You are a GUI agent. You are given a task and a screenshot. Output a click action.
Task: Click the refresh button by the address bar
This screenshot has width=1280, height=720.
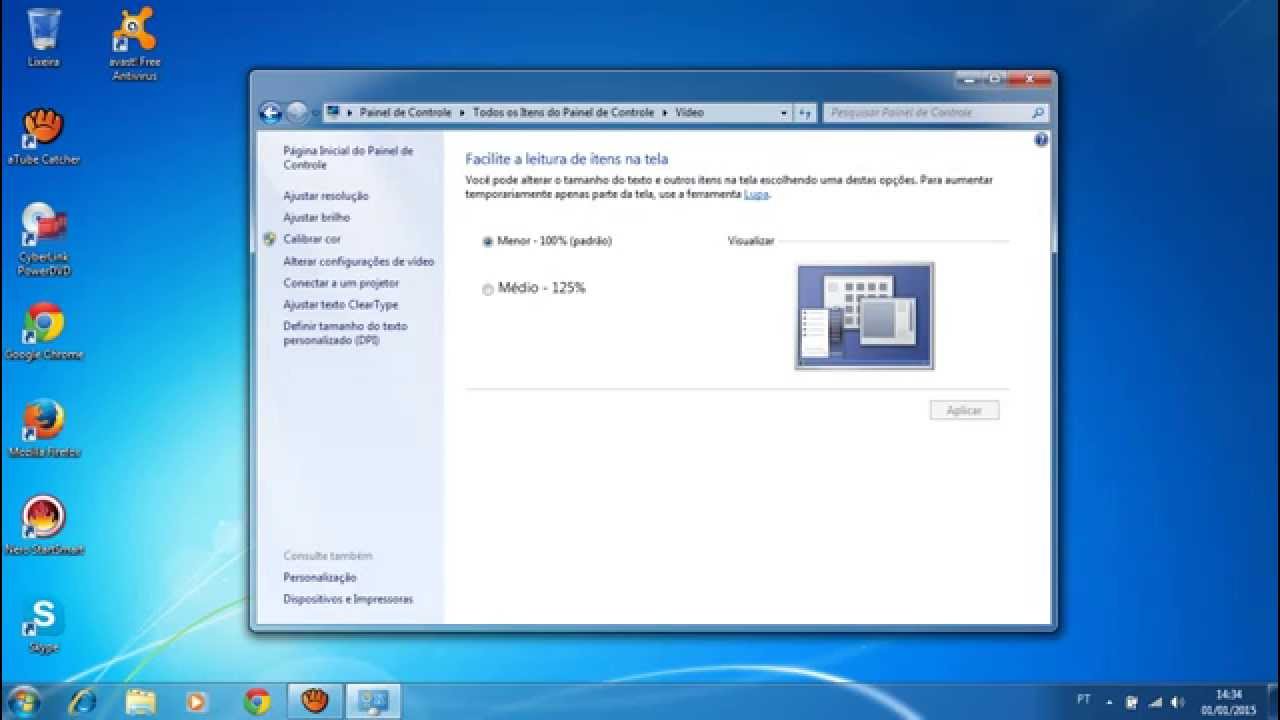806,113
